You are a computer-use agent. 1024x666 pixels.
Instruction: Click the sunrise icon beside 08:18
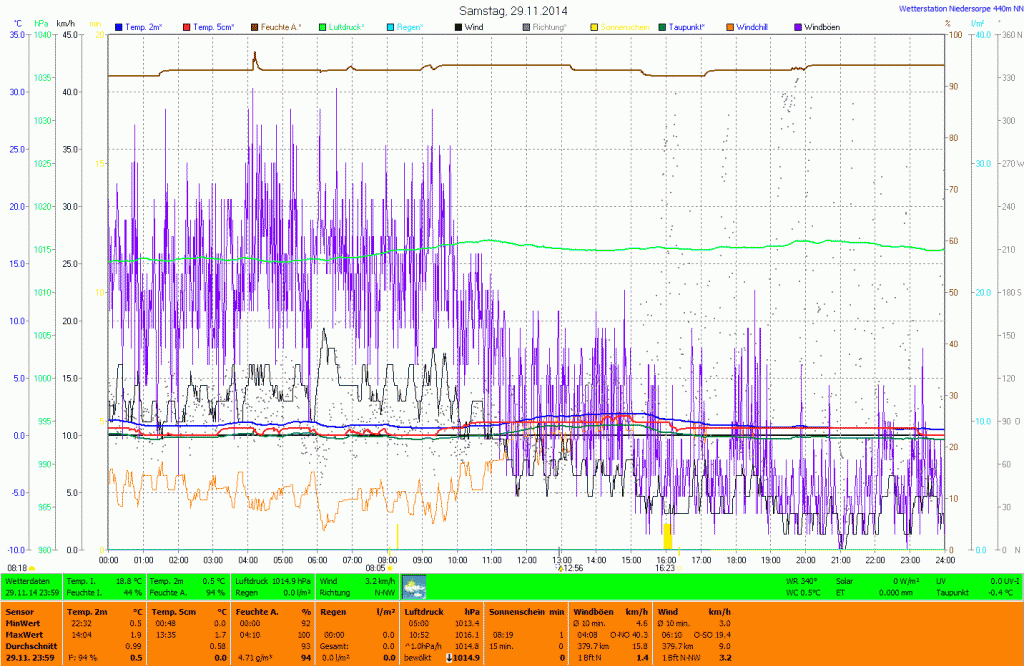33,568
